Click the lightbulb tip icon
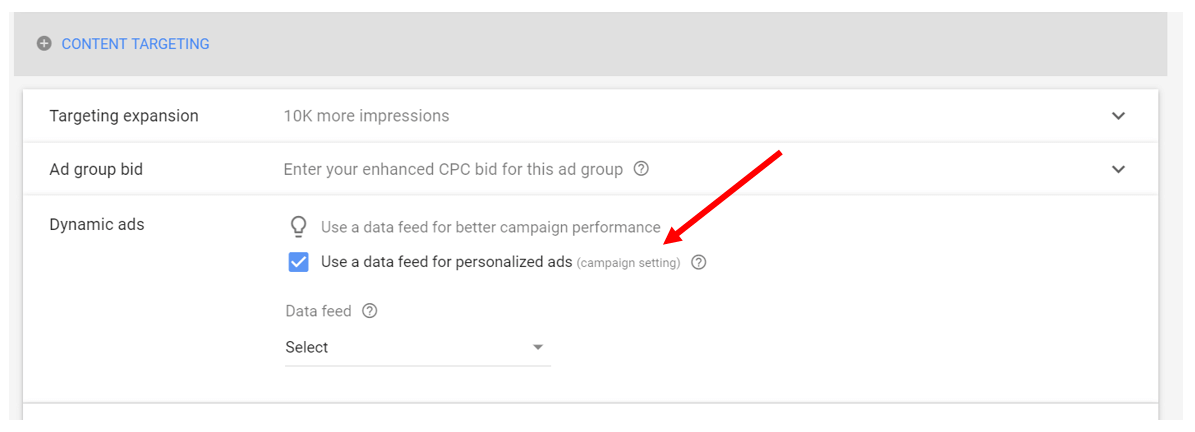 coord(299,226)
